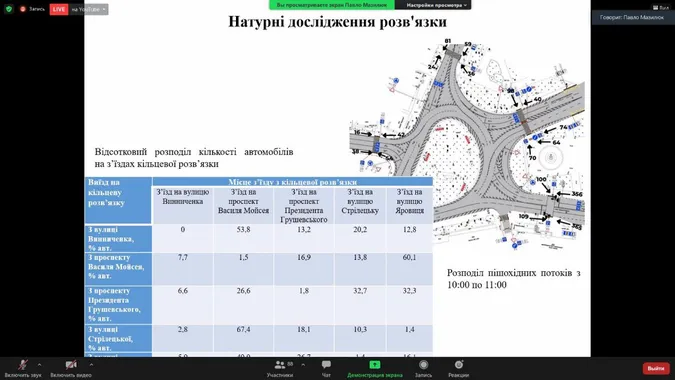Expand audio options caret next to 'Включить звук'
Screen dimensions: 675x380
tap(40, 365)
